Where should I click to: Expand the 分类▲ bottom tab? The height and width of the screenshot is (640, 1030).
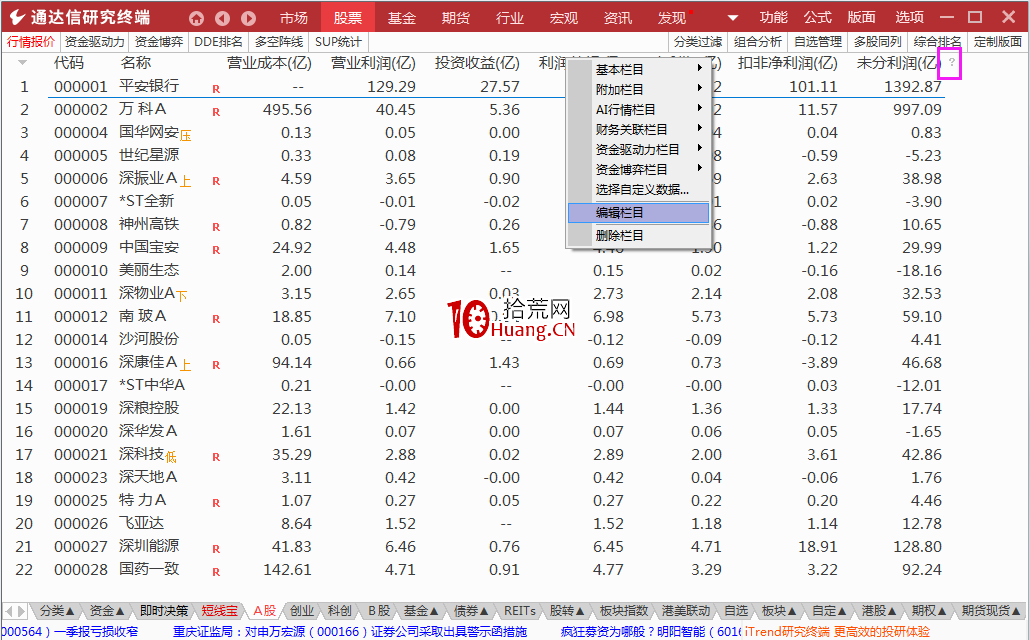(x=56, y=611)
